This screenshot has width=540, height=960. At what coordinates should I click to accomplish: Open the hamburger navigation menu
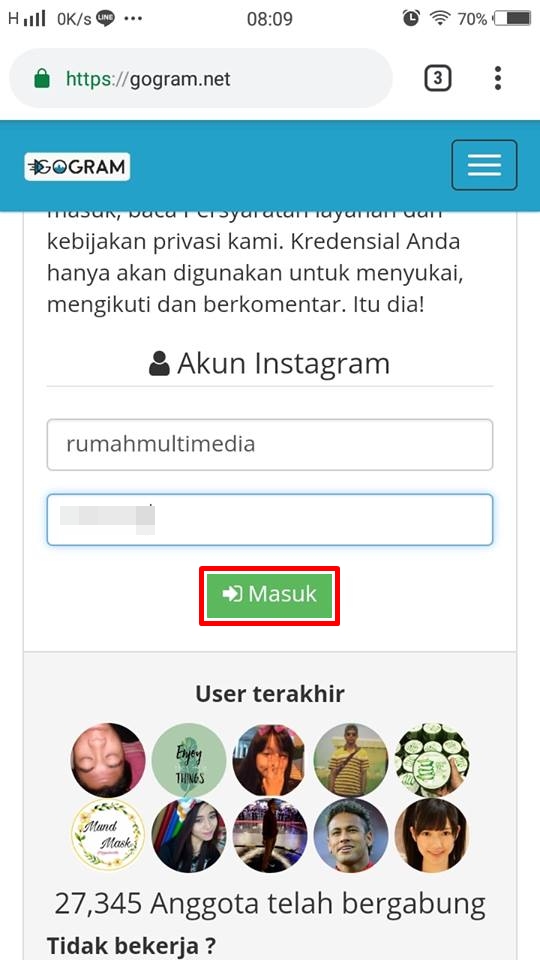click(x=484, y=165)
